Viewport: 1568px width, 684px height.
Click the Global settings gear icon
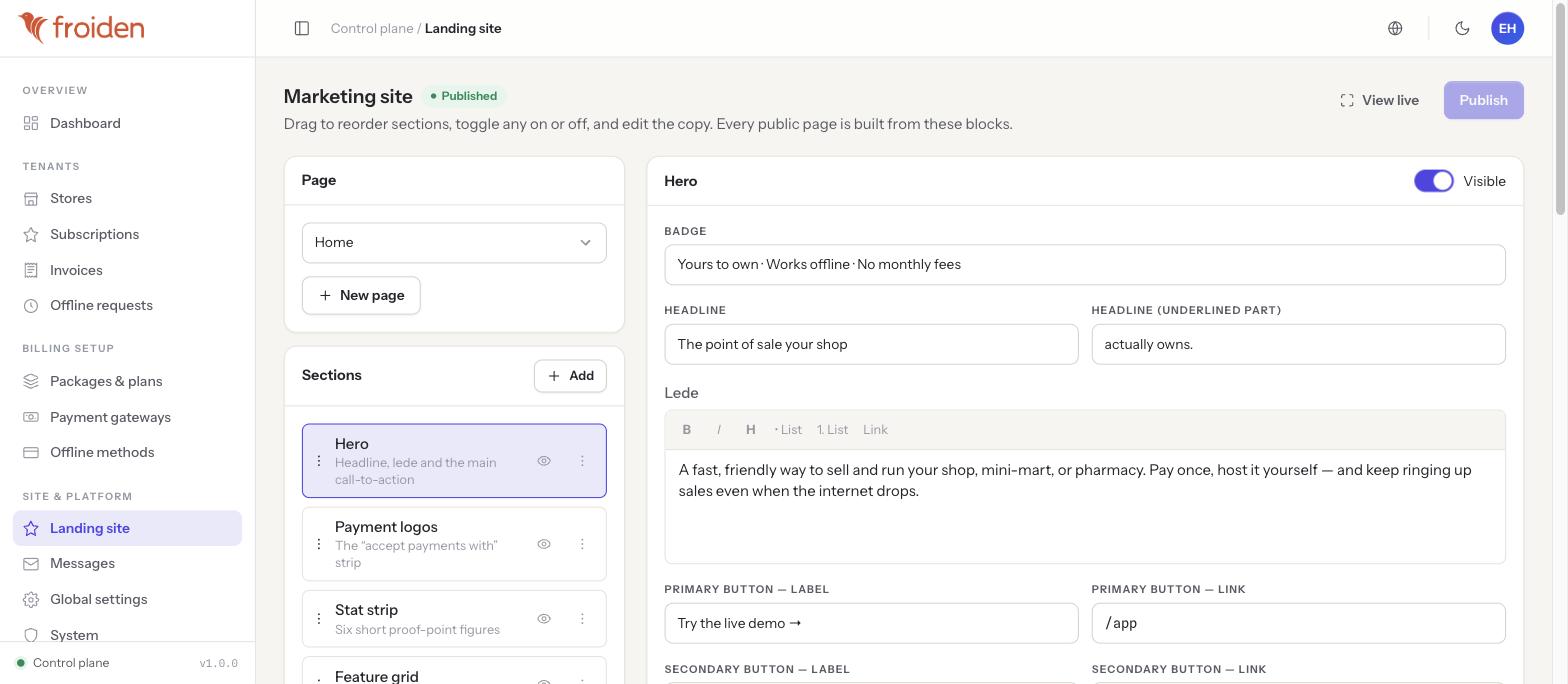pos(31,599)
